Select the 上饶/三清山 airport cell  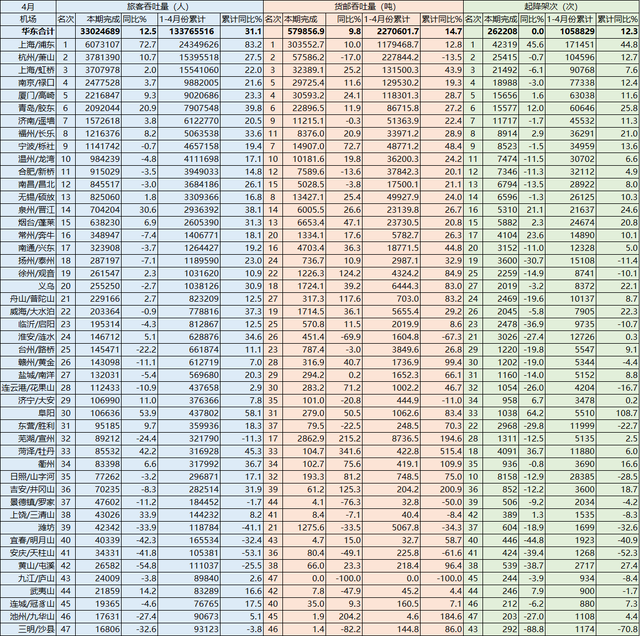[28, 514]
